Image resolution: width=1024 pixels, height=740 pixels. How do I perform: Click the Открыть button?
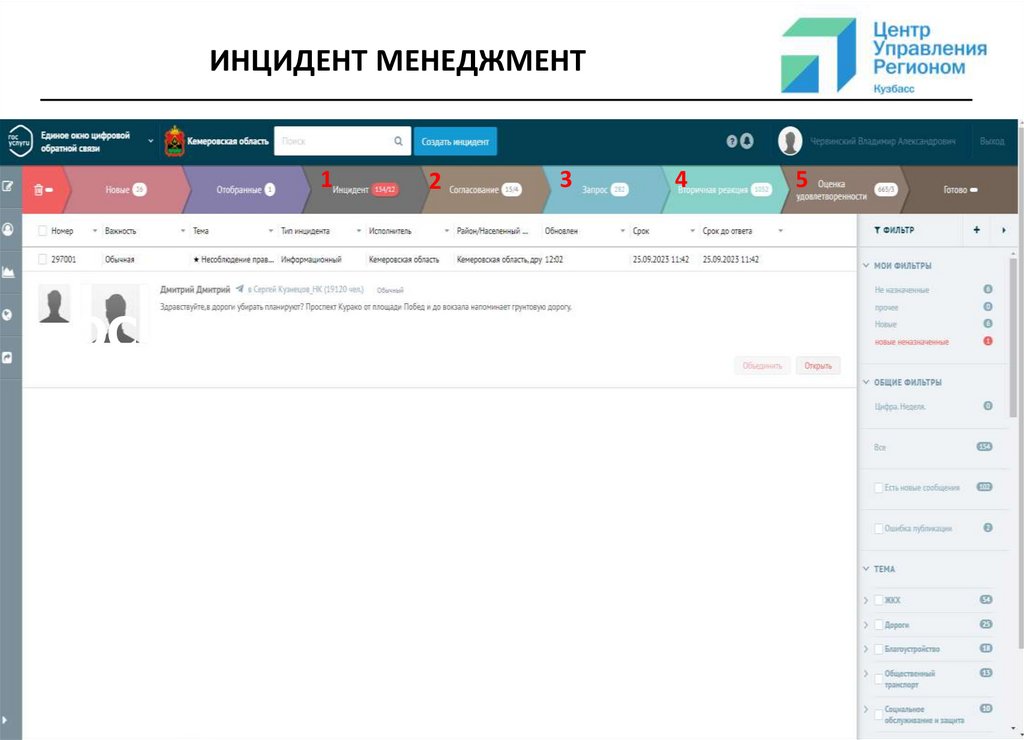818,366
